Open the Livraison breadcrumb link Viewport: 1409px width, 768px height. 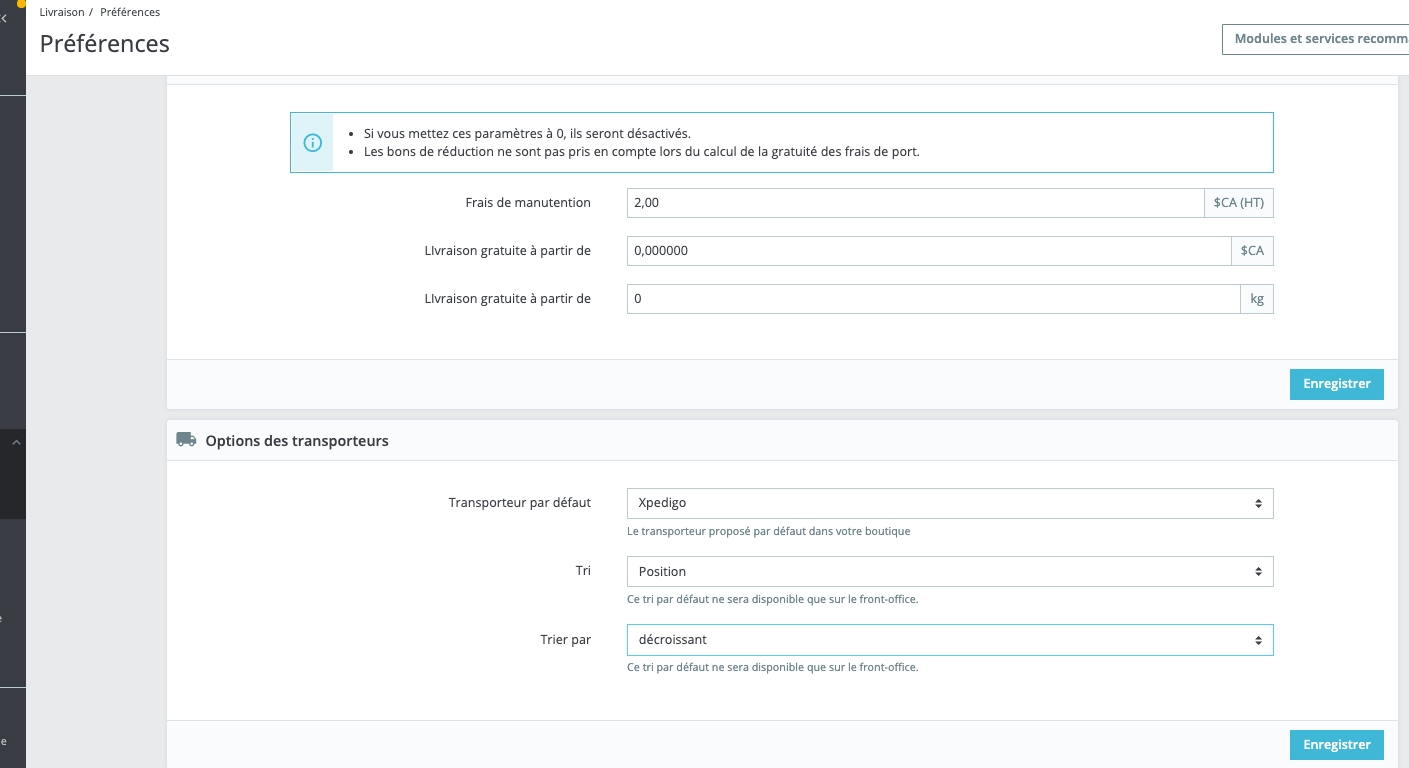tap(61, 12)
